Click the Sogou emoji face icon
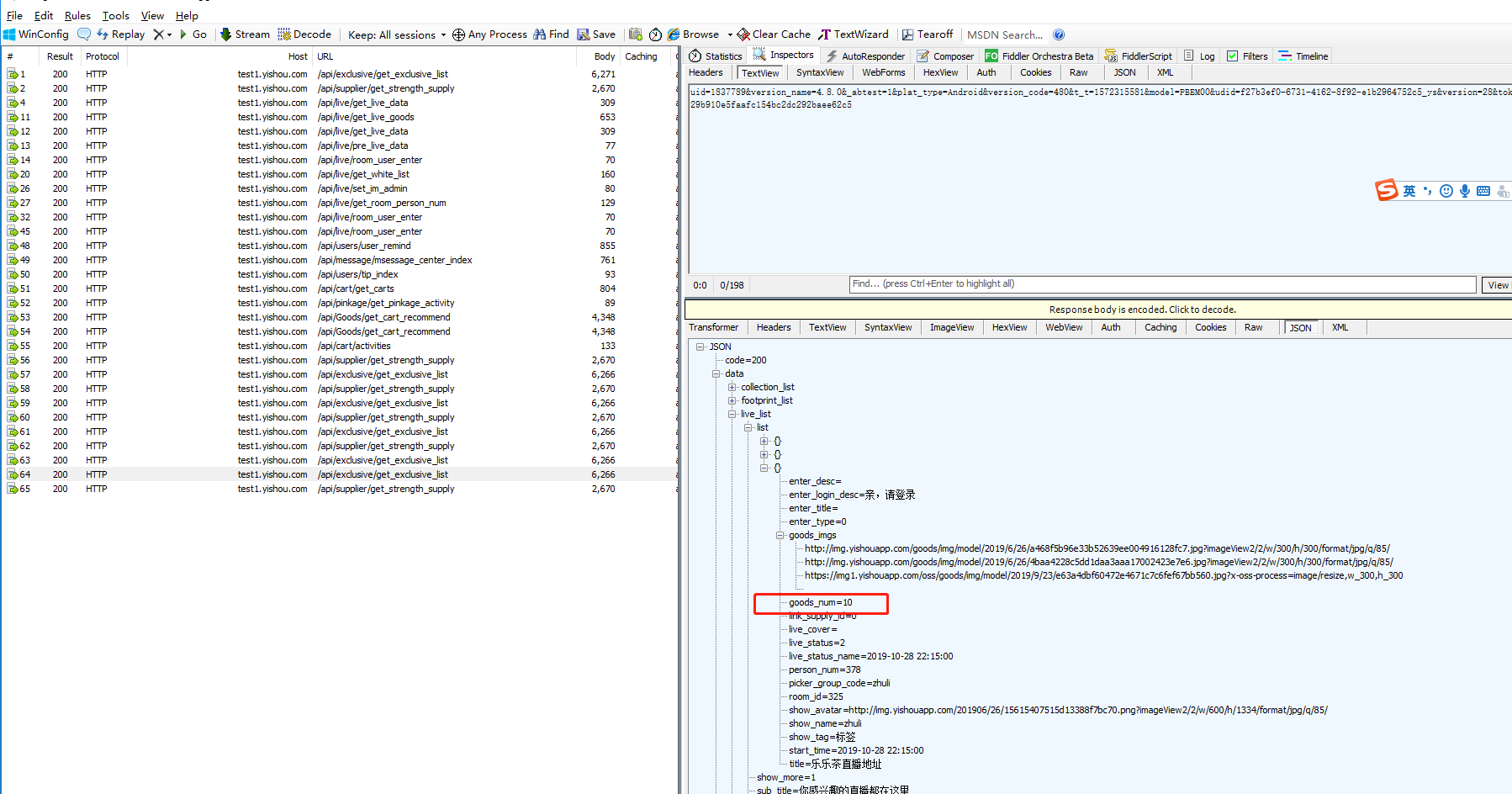The width and height of the screenshot is (1512, 794). [x=1446, y=191]
